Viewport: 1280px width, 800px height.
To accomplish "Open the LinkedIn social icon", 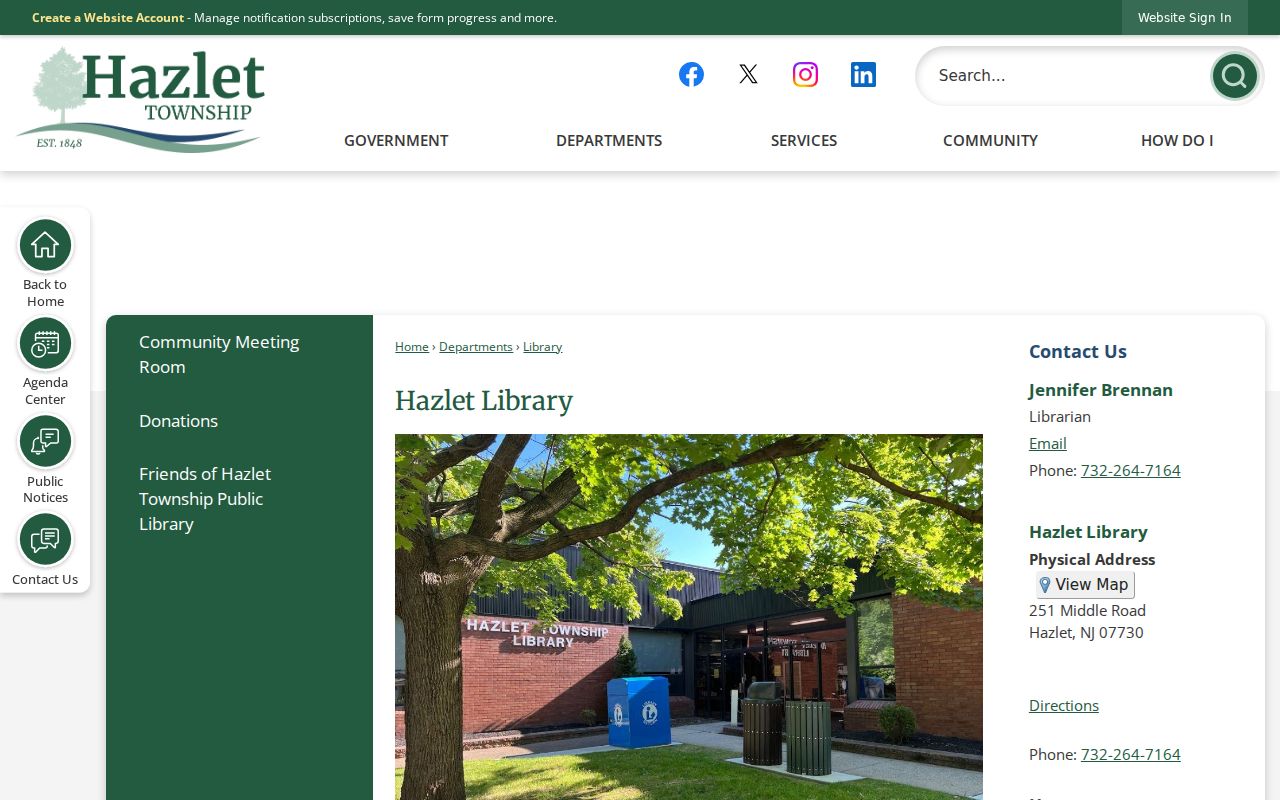I will [x=863, y=75].
